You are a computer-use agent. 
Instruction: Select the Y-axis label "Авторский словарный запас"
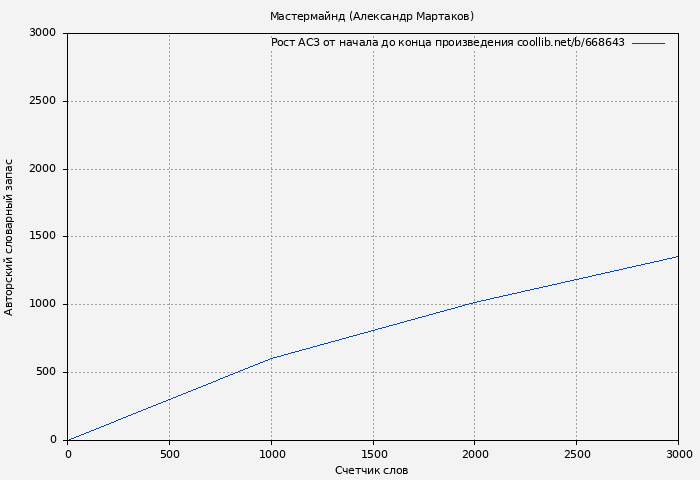(x=9, y=237)
